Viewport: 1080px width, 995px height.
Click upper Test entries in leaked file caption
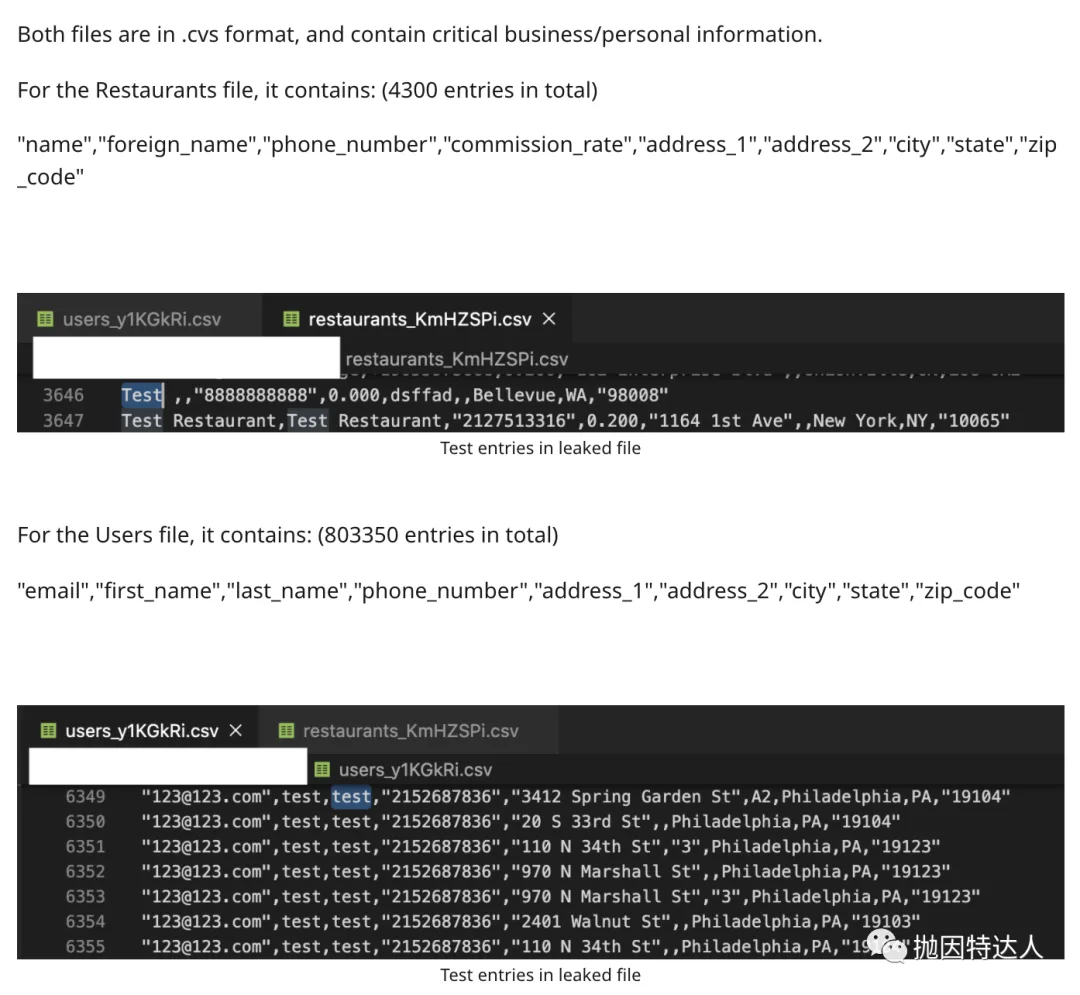[540, 448]
